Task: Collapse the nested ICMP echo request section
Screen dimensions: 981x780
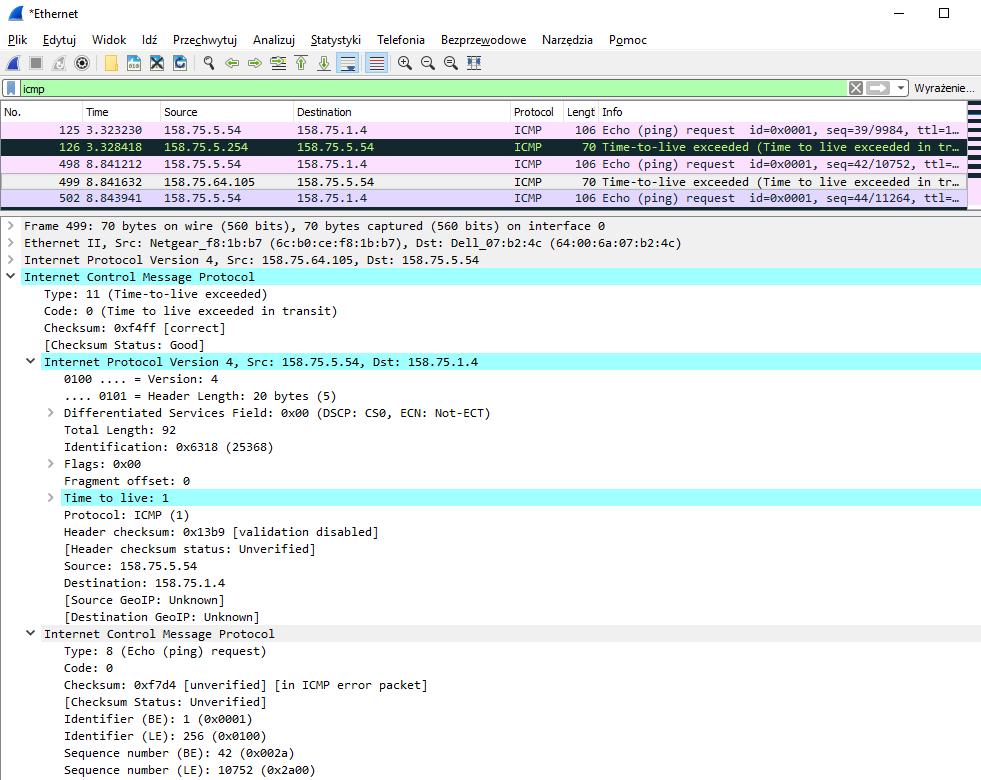Action: [31, 634]
